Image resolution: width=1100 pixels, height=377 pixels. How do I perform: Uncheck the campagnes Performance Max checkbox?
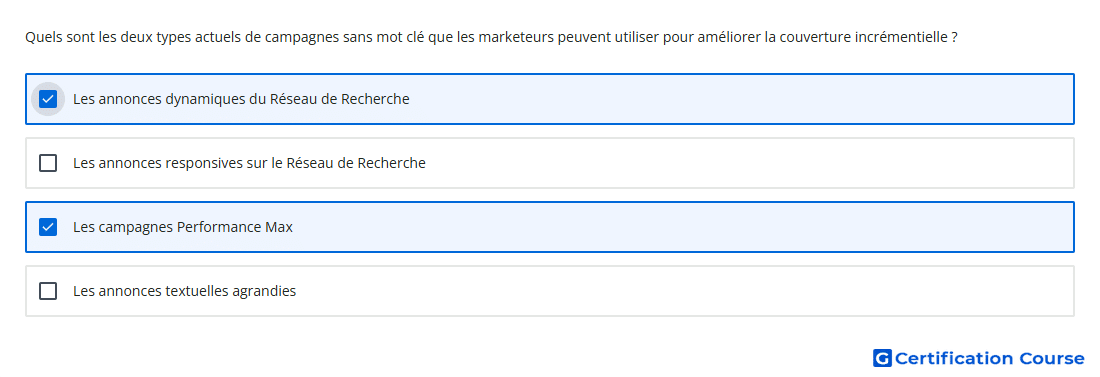(x=48, y=227)
